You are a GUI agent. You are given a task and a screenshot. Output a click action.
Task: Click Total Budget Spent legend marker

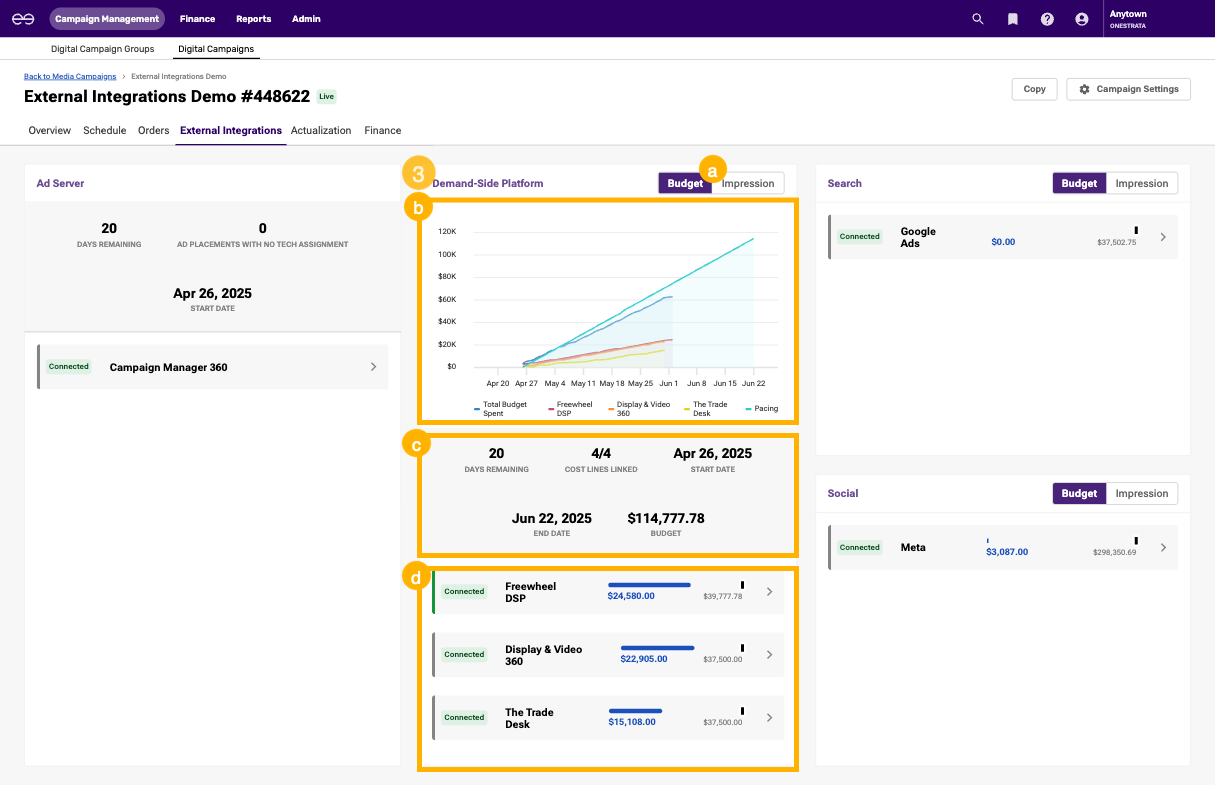(x=477, y=409)
